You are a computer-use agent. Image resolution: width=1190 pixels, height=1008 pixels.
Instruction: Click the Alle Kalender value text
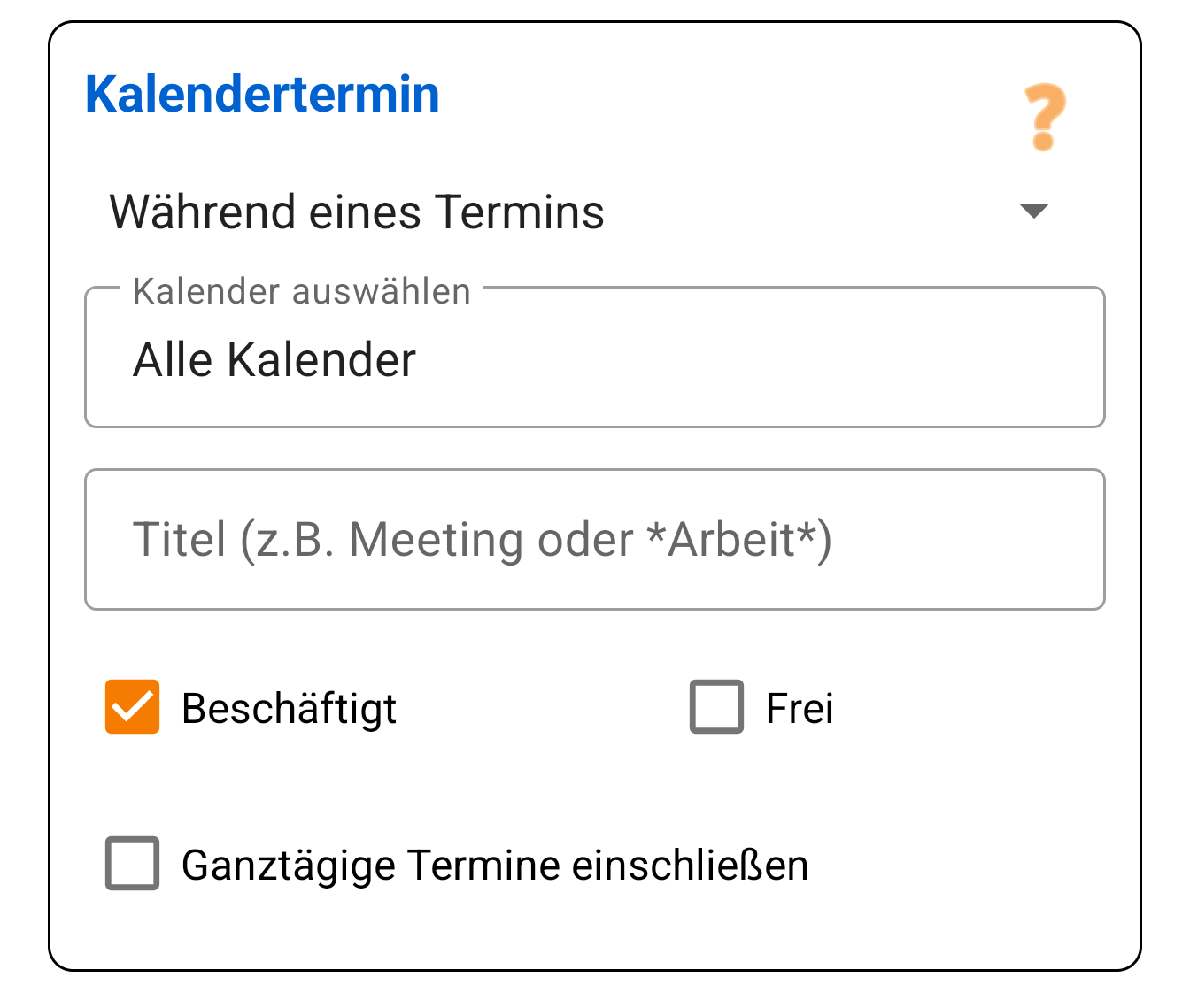tap(273, 358)
